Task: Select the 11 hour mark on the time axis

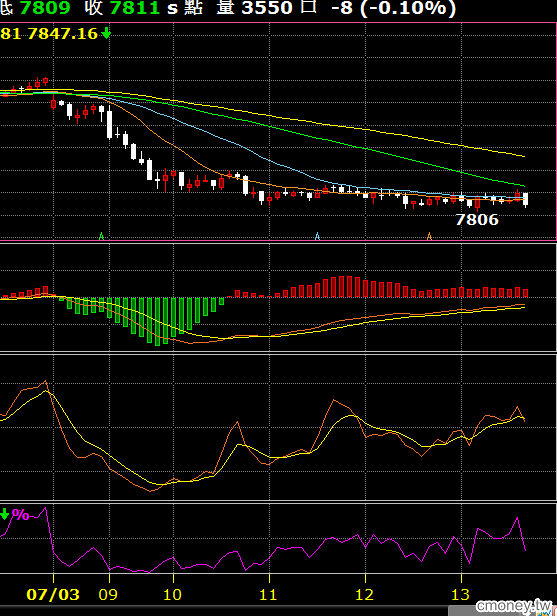Action: click(x=268, y=594)
